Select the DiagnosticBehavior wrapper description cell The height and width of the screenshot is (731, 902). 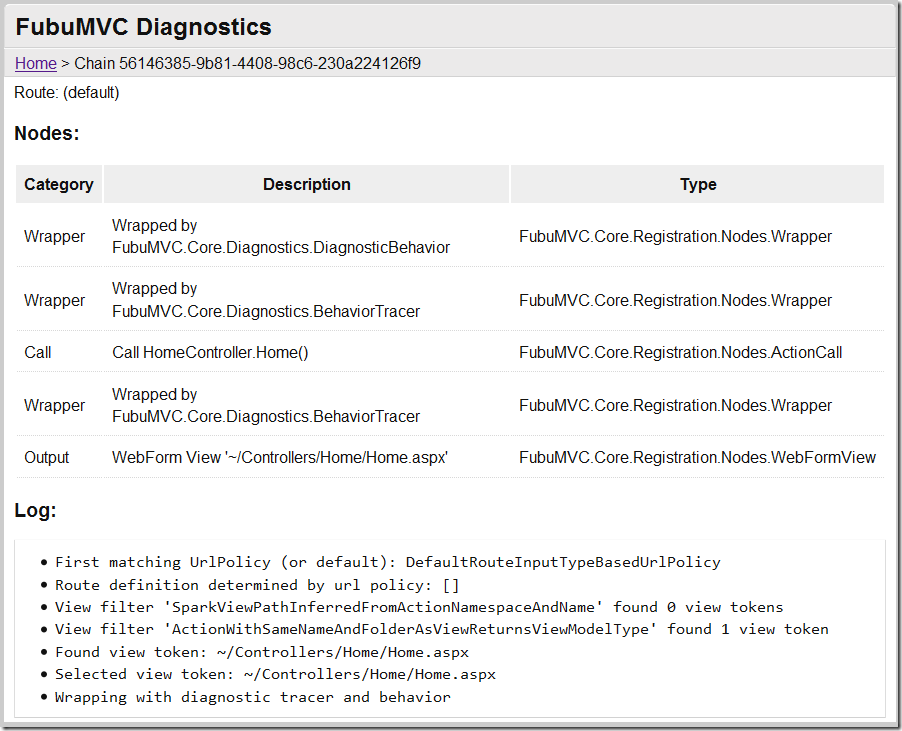click(x=281, y=236)
